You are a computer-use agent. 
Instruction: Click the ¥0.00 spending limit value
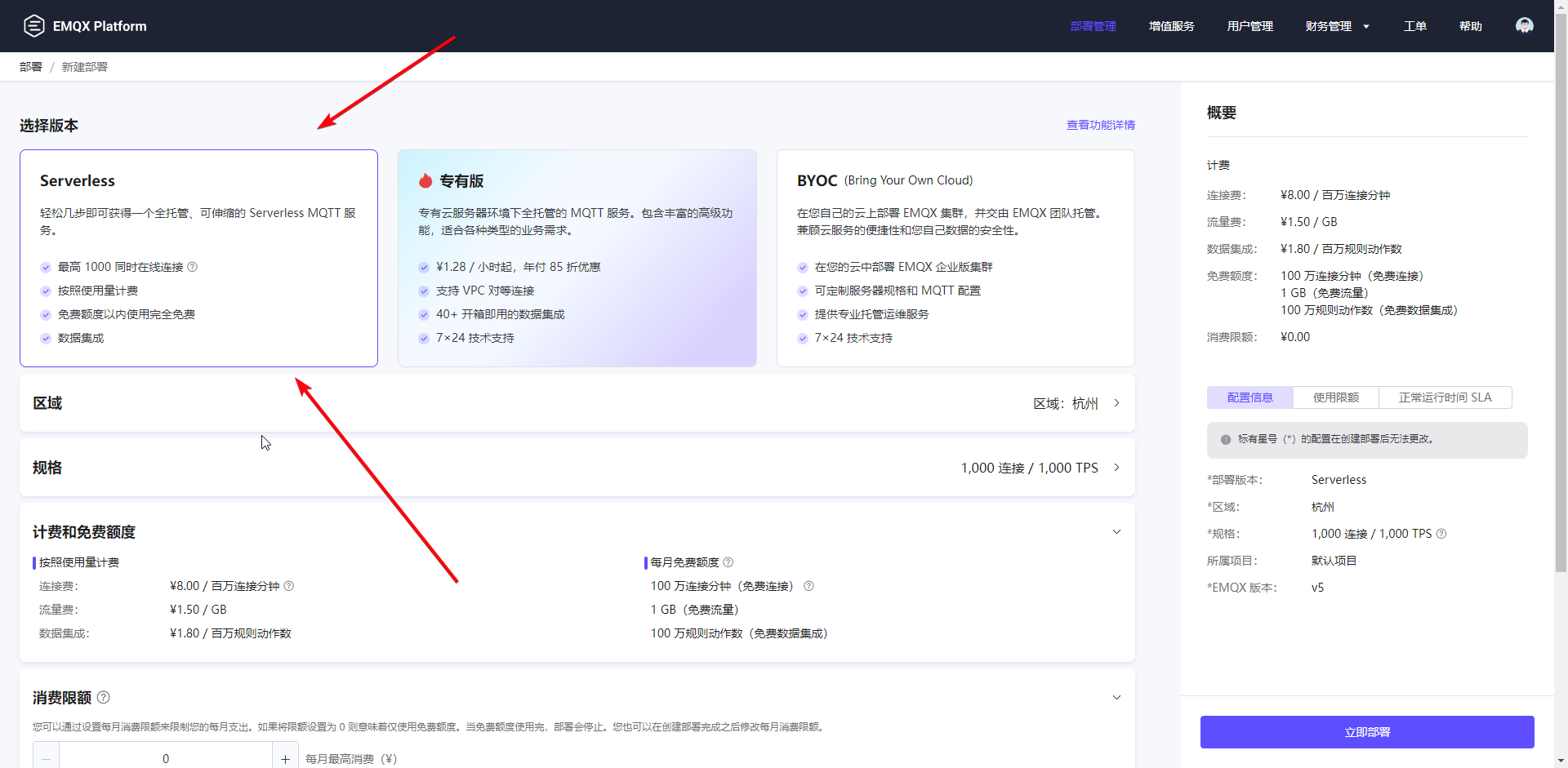coord(1295,337)
